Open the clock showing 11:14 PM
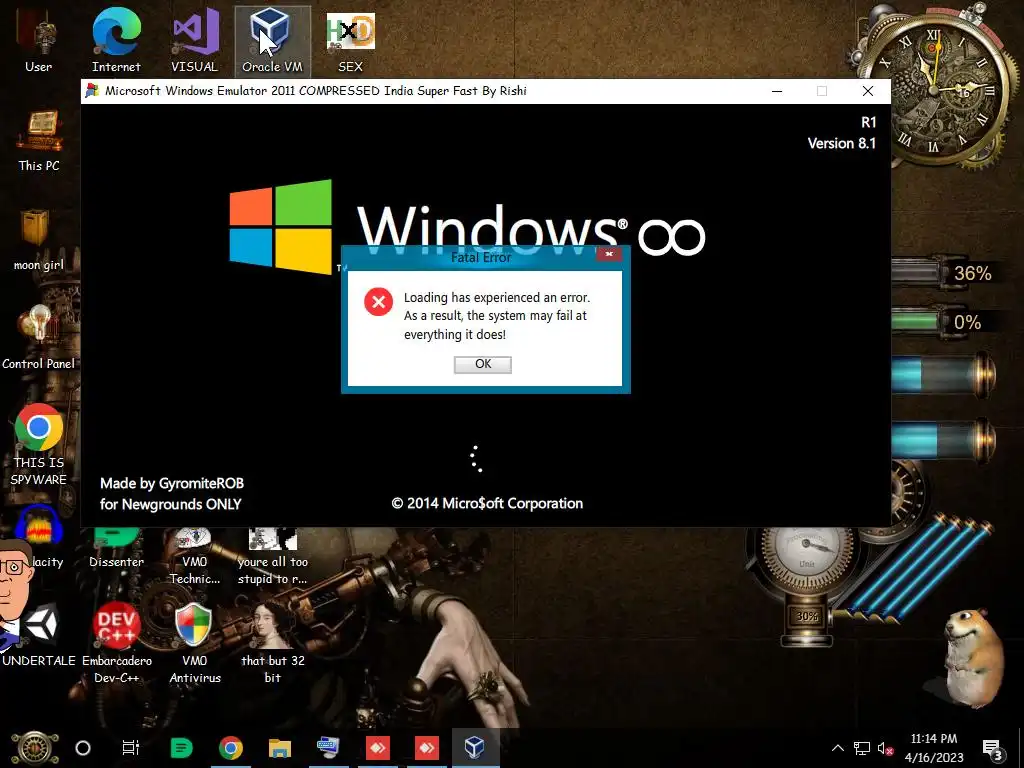The image size is (1024, 768). pos(934,748)
